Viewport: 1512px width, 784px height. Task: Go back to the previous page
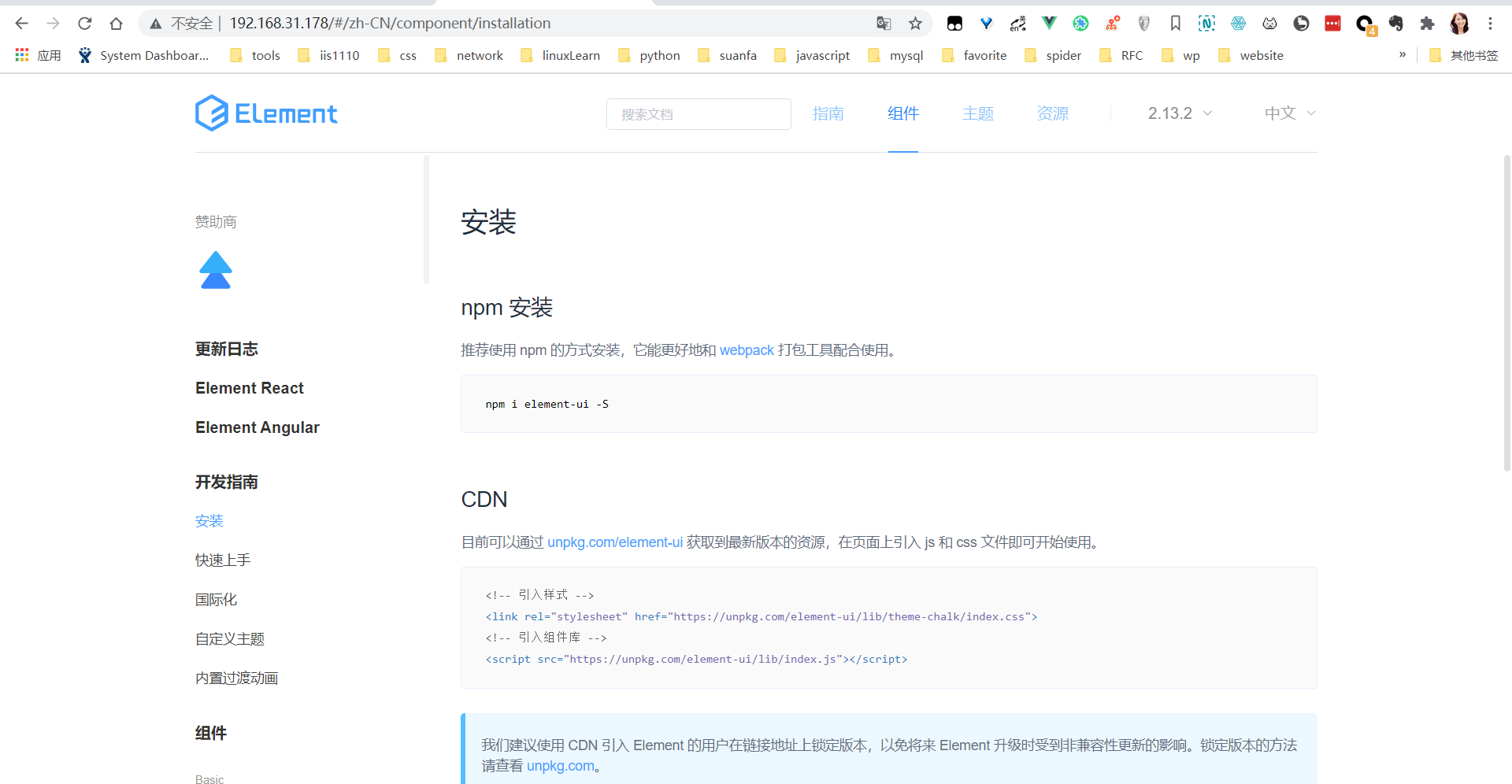tap(21, 24)
